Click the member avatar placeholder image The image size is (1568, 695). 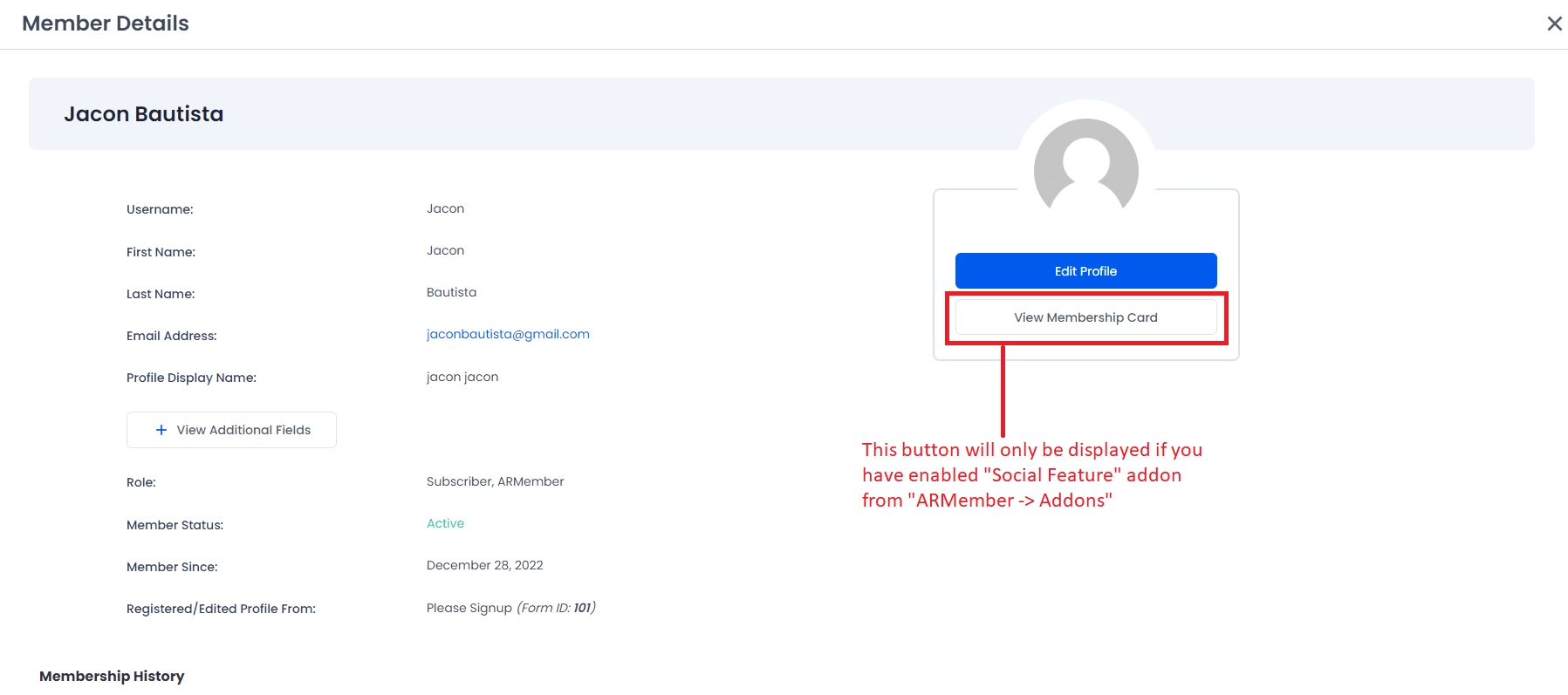[1085, 167]
